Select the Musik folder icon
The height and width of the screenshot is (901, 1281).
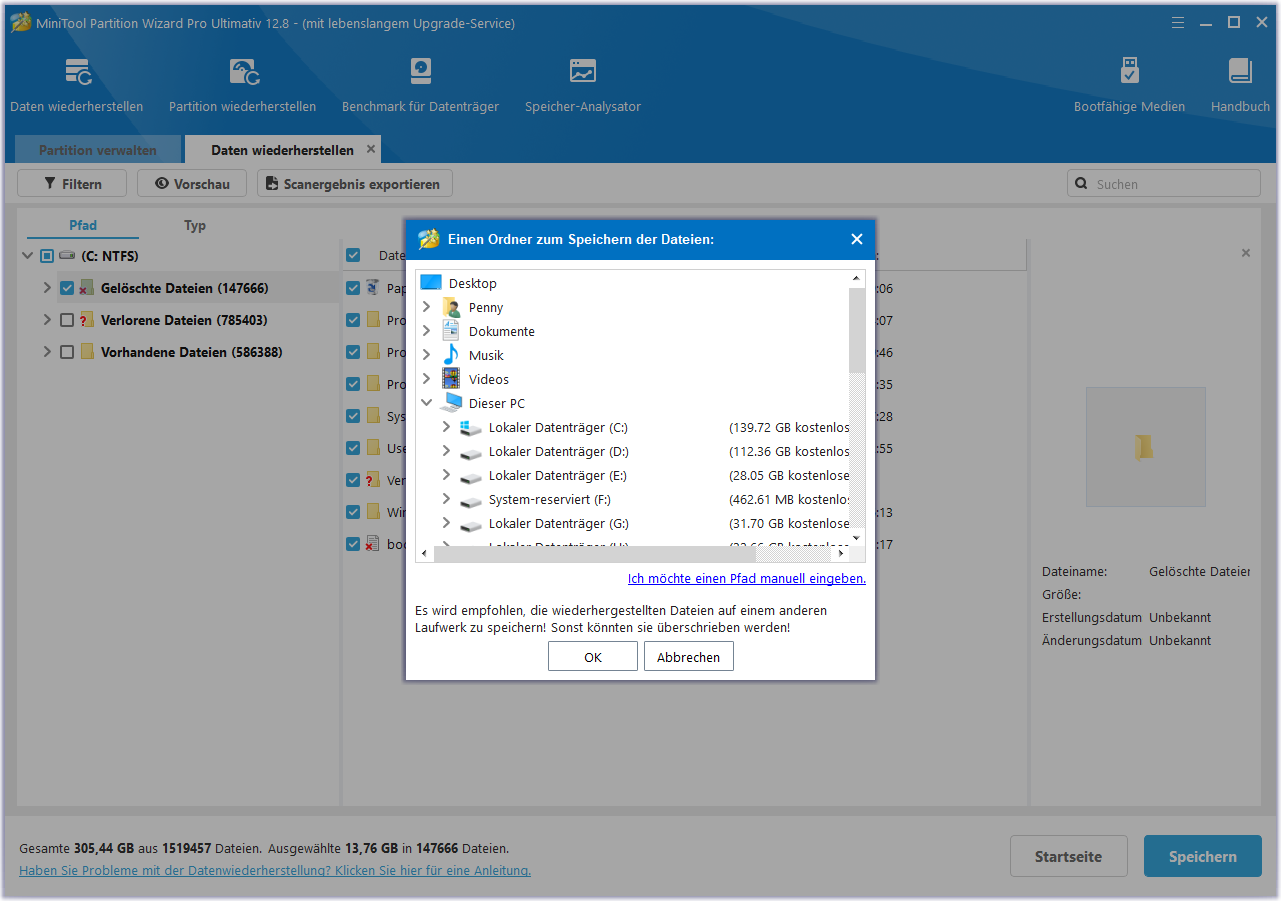tap(452, 355)
